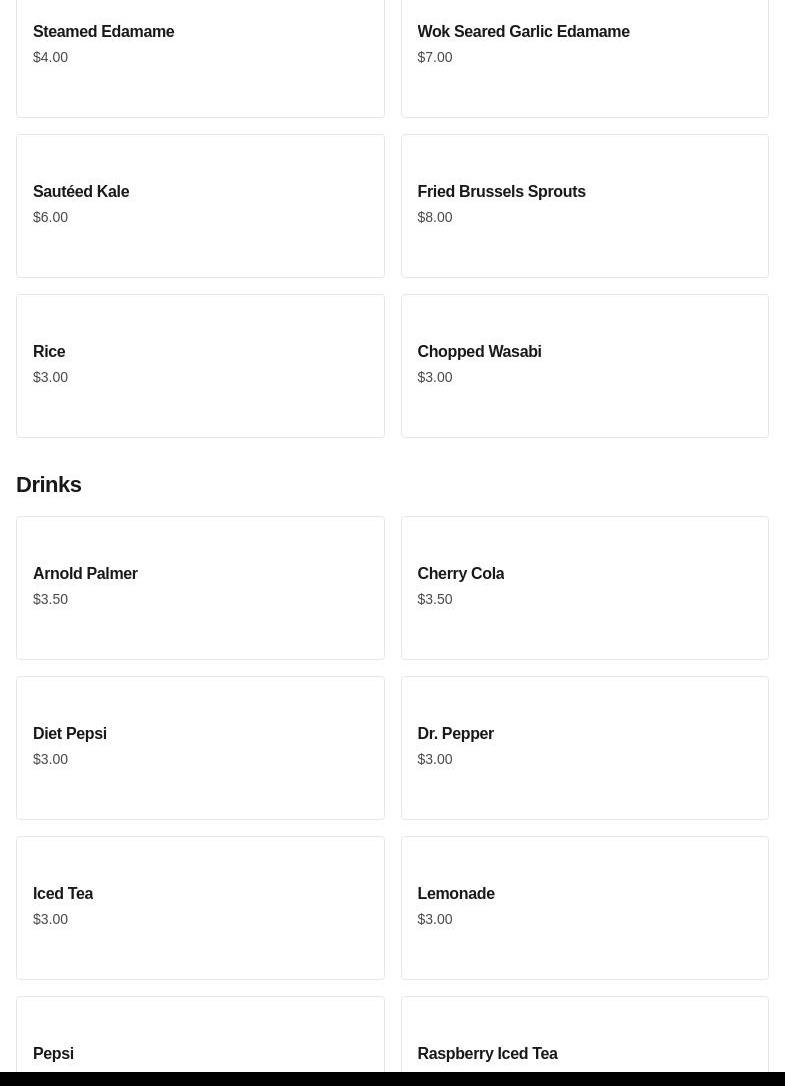This screenshot has height=1086, width=785.
Task: Click the $7.00 Garlic Edamame price
Action: tap(434, 58)
